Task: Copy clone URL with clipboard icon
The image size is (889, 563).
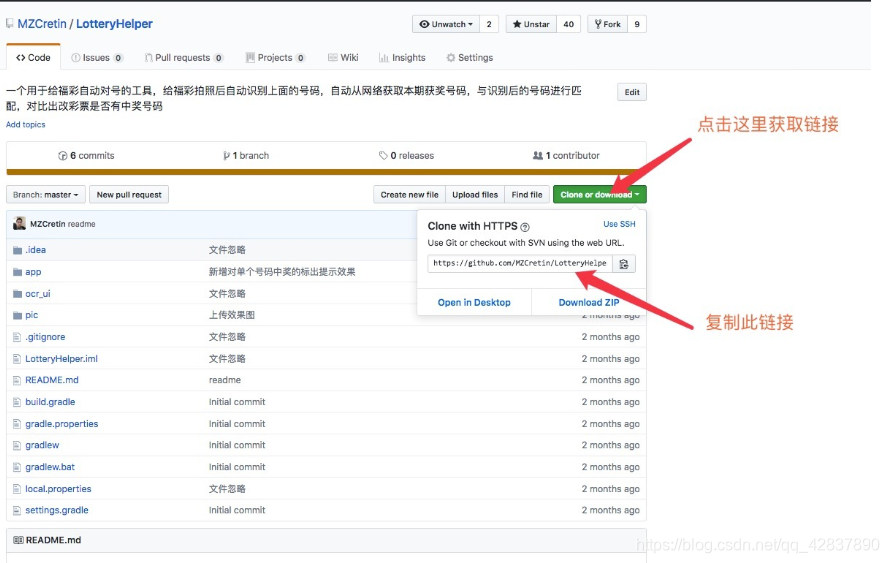Action: (x=624, y=264)
